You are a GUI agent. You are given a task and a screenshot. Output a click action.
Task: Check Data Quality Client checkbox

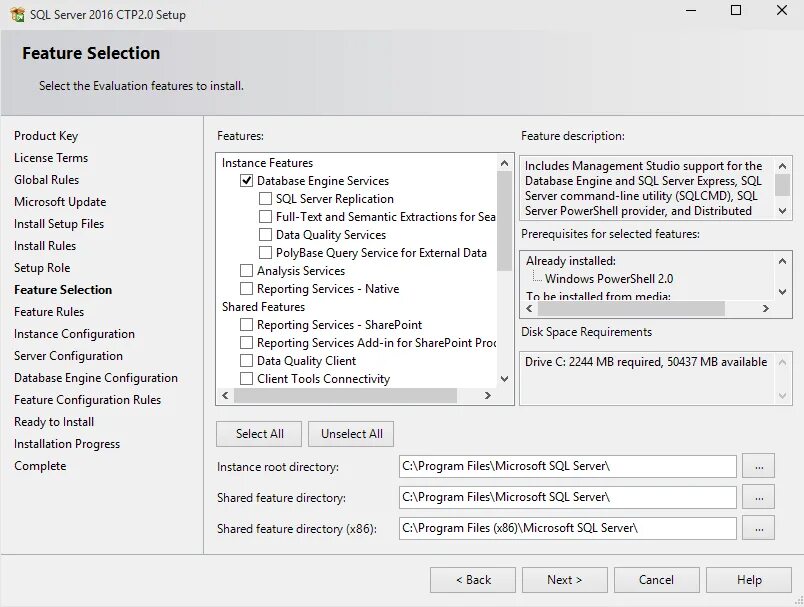coord(246,360)
